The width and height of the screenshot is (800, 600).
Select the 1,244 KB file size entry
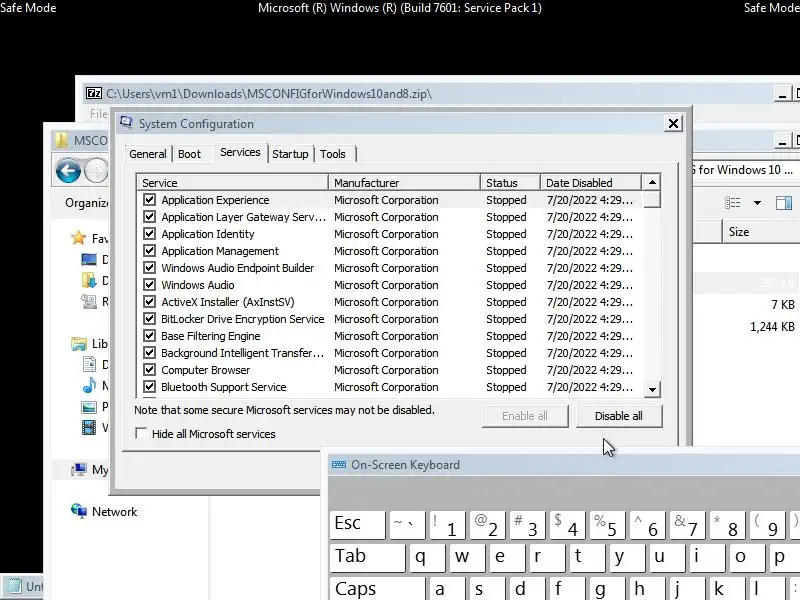pyautogui.click(x=772, y=327)
